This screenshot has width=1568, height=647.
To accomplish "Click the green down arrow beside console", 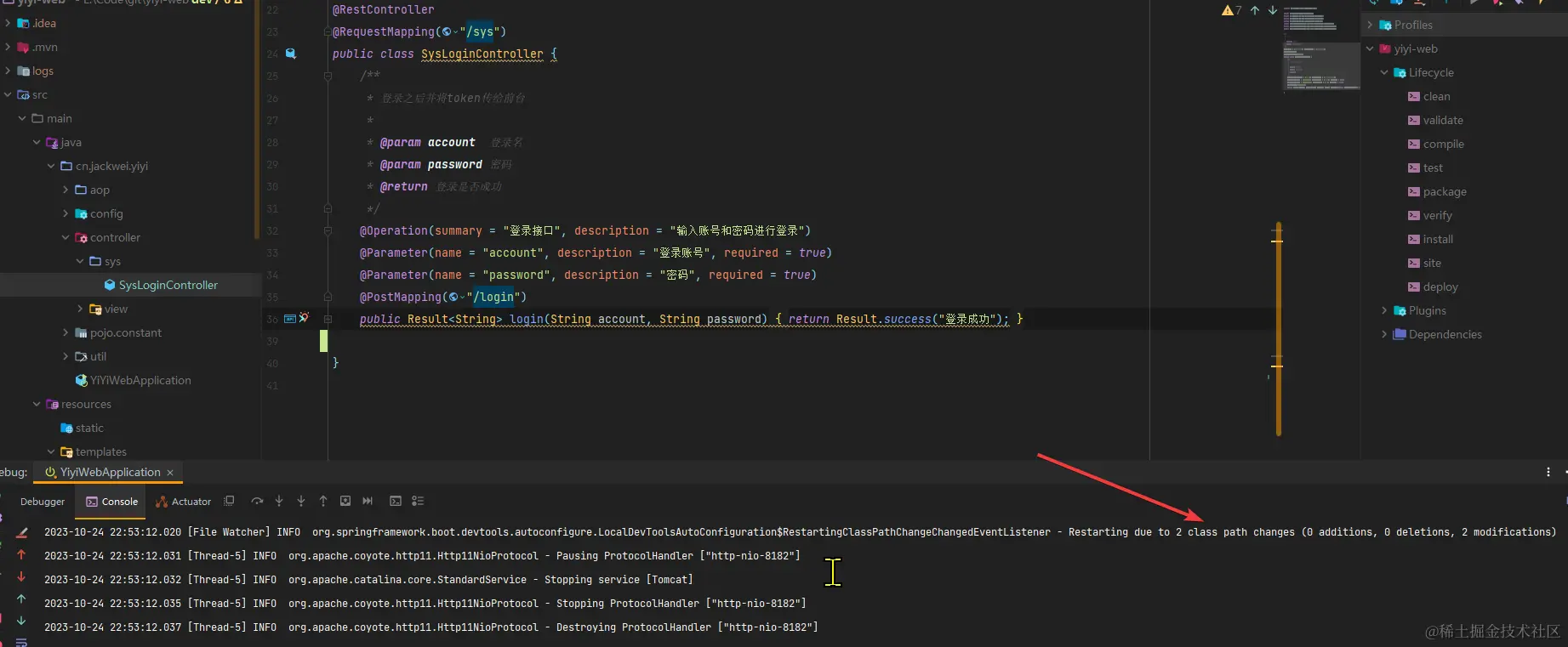I will 21,621.
